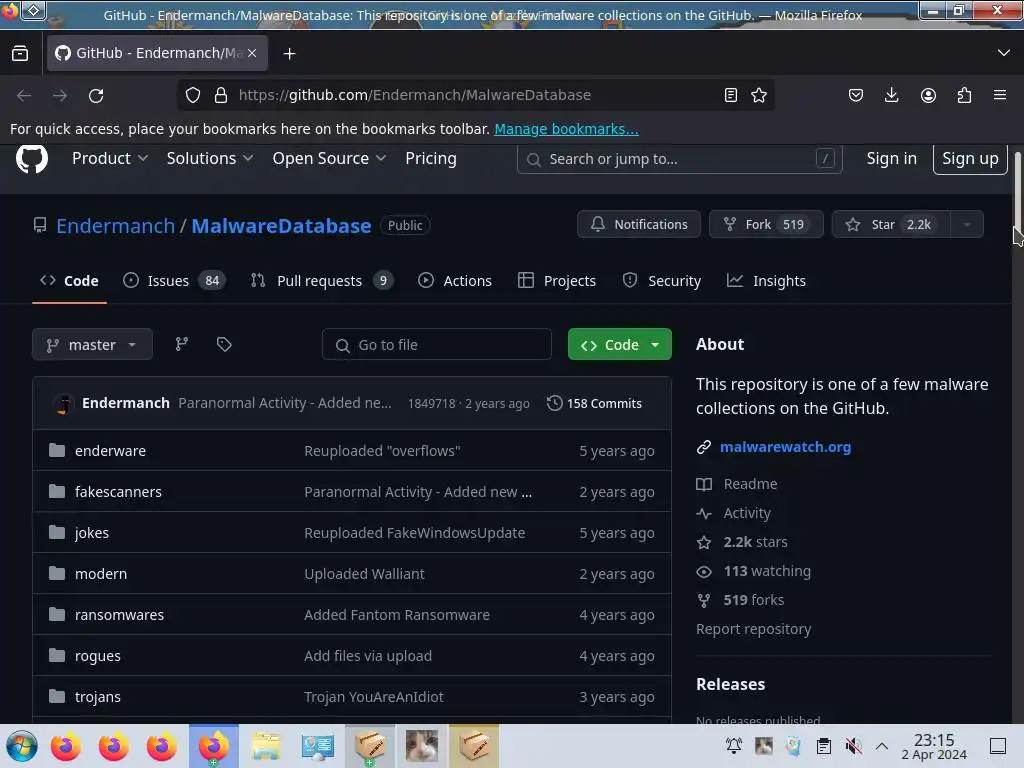Open the Star lists dropdown arrow

coord(967,225)
